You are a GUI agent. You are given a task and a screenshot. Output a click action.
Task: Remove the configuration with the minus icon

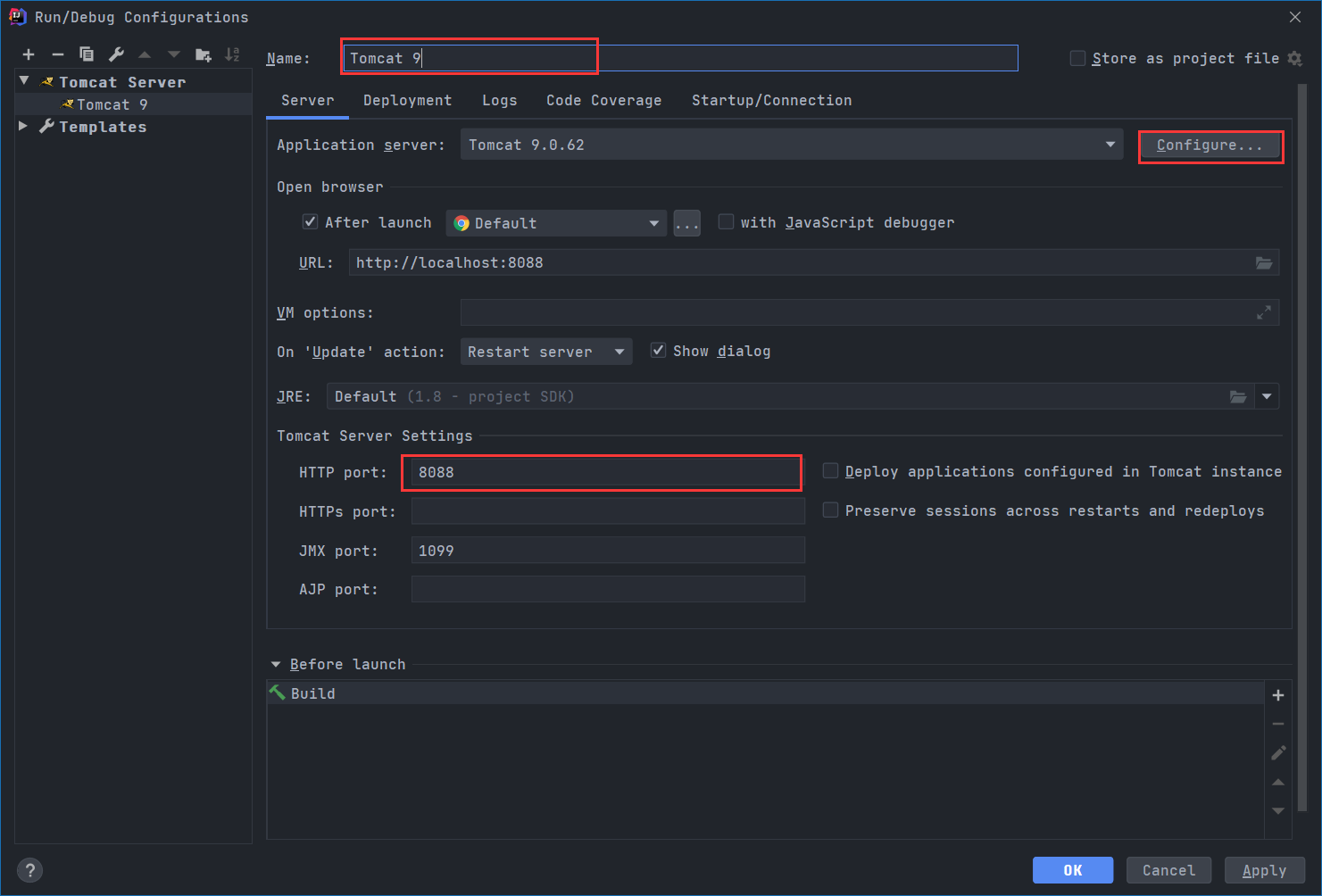[x=58, y=55]
